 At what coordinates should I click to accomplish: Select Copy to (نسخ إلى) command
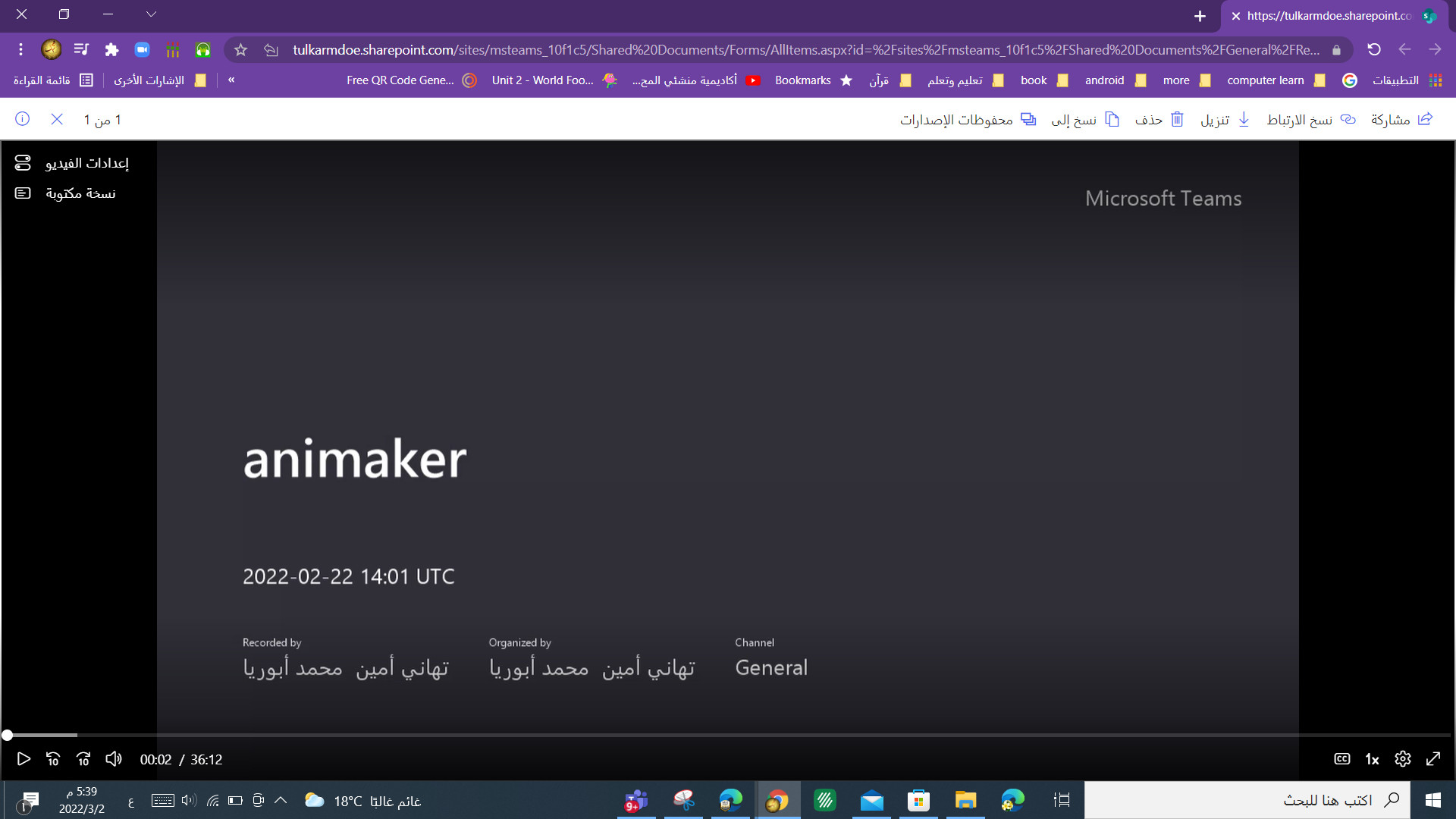click(x=1085, y=119)
